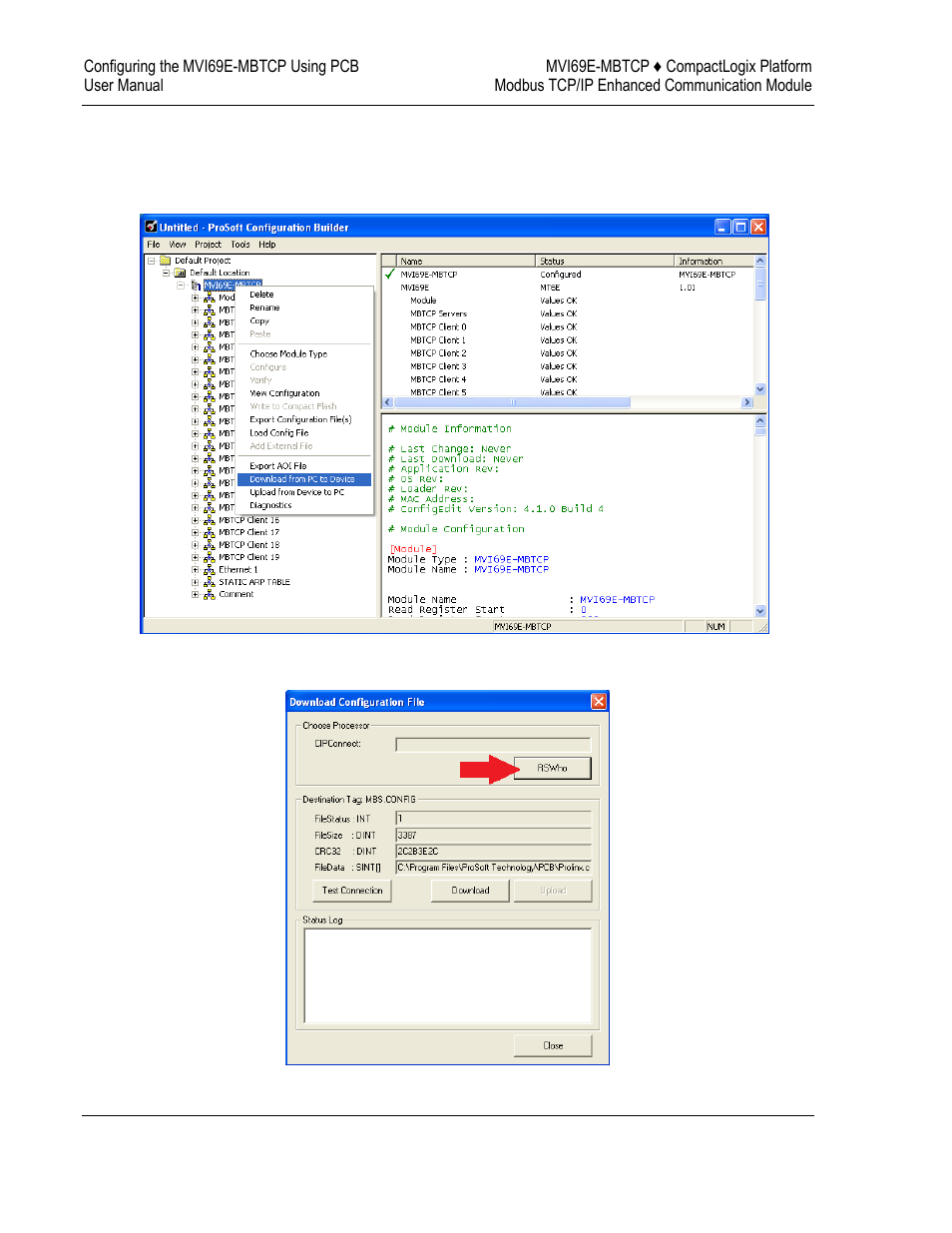Click the MVI69E-MBTCP module icon in tree
The image size is (952, 1233).
point(196,286)
